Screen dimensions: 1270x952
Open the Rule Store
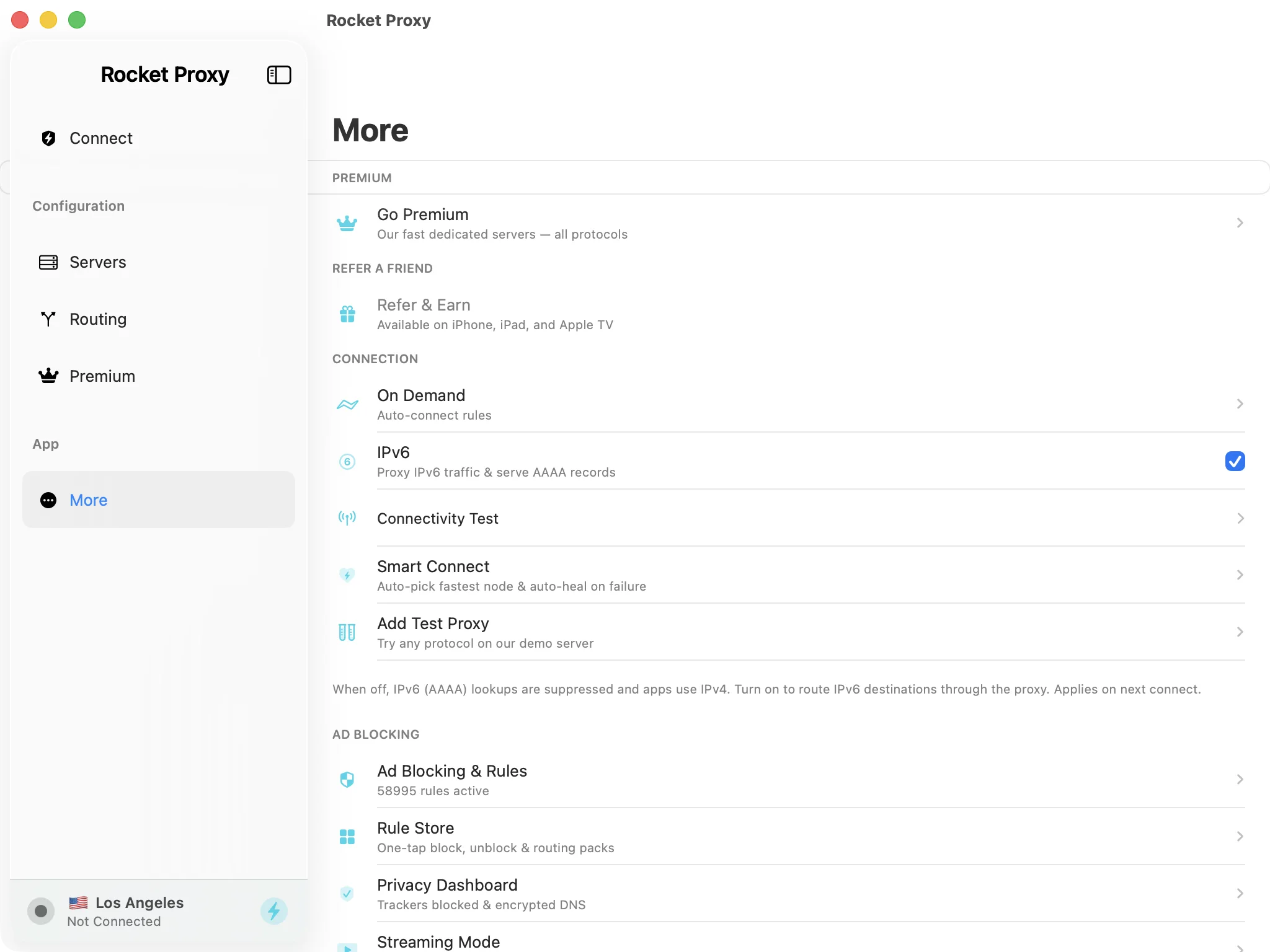789,837
